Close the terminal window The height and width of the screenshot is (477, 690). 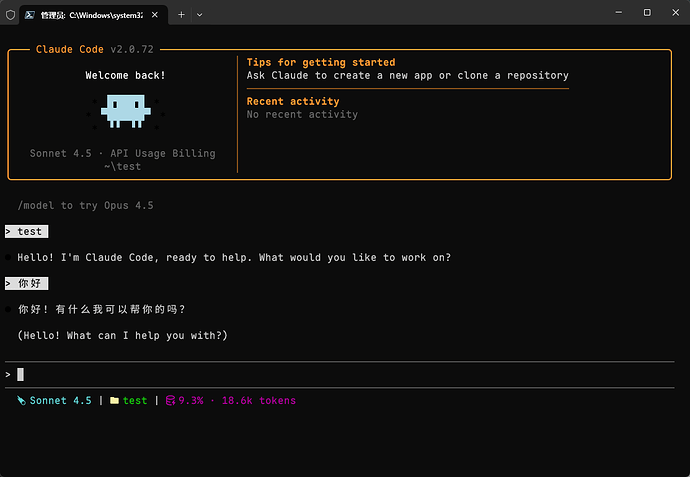(x=675, y=13)
